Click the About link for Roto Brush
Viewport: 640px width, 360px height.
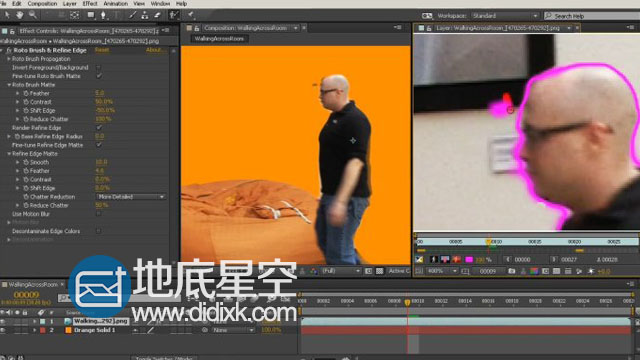click(156, 50)
